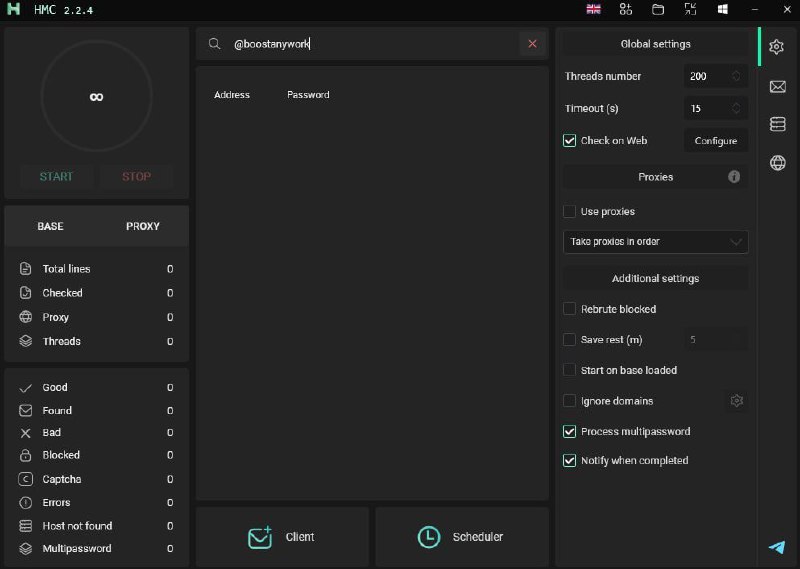The image size is (800, 569).
Task: Open the settings gear in right sidebar
Action: click(x=777, y=46)
